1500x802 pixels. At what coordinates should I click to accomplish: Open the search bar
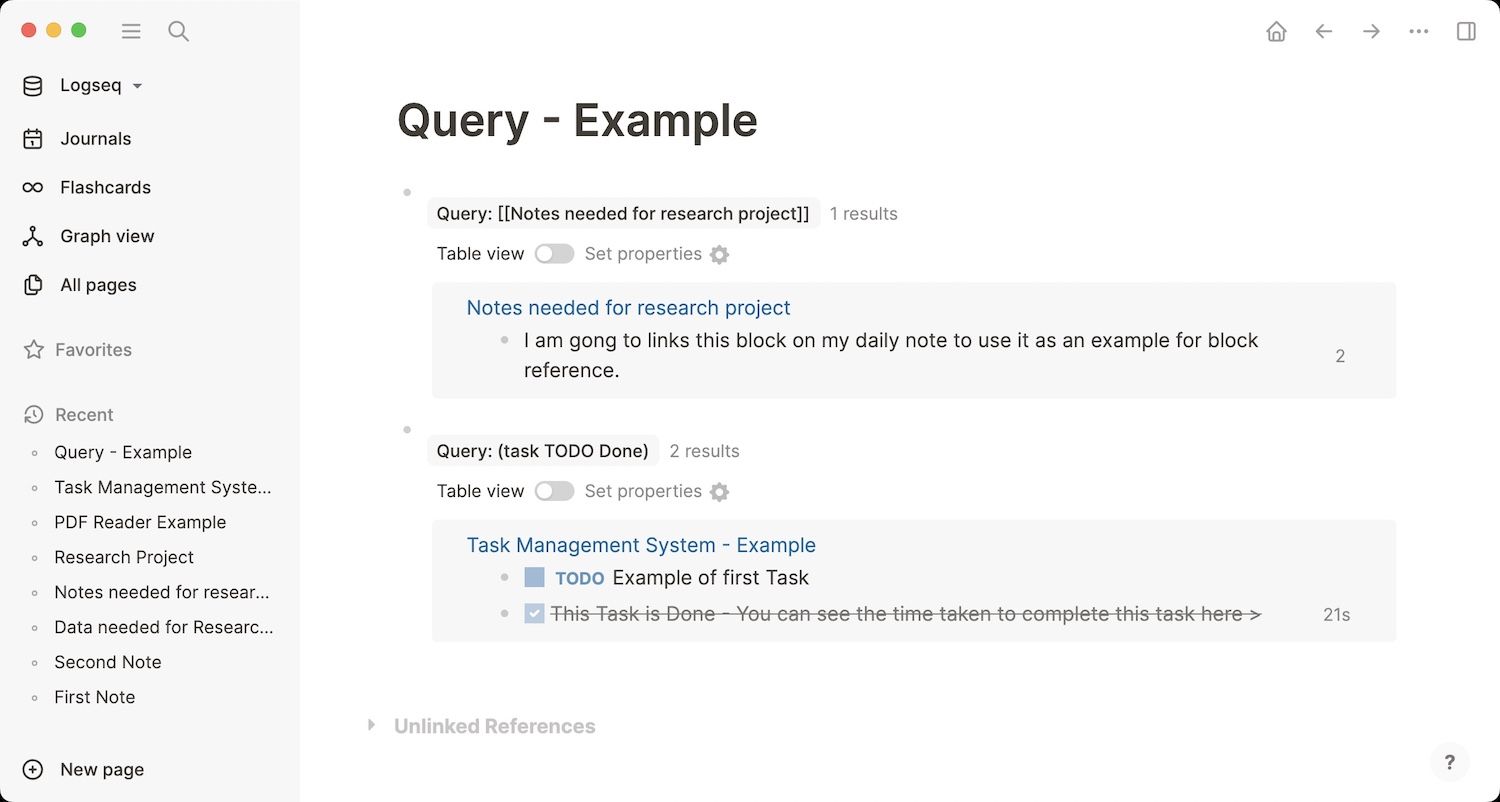click(x=178, y=31)
